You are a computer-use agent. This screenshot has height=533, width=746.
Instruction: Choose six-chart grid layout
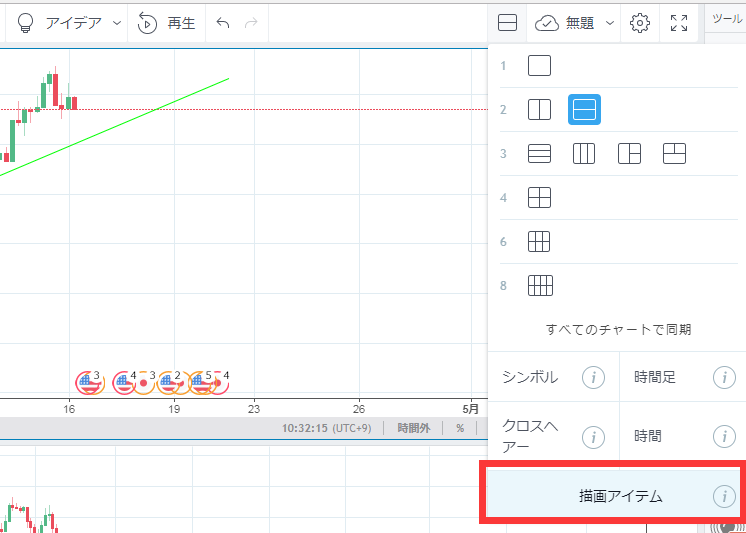(x=539, y=241)
